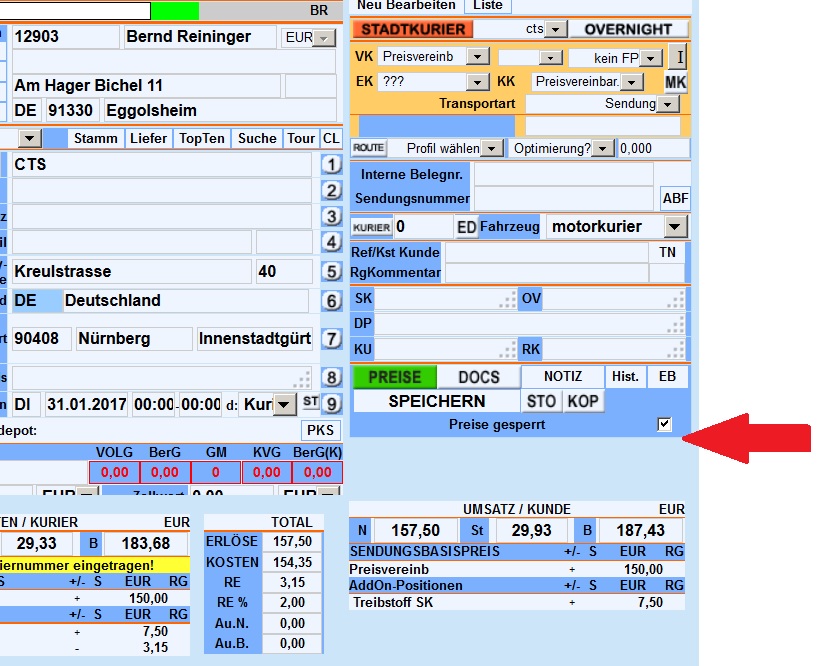Click the numbered button 2
The width and height of the screenshot is (817, 666).
coord(331,191)
